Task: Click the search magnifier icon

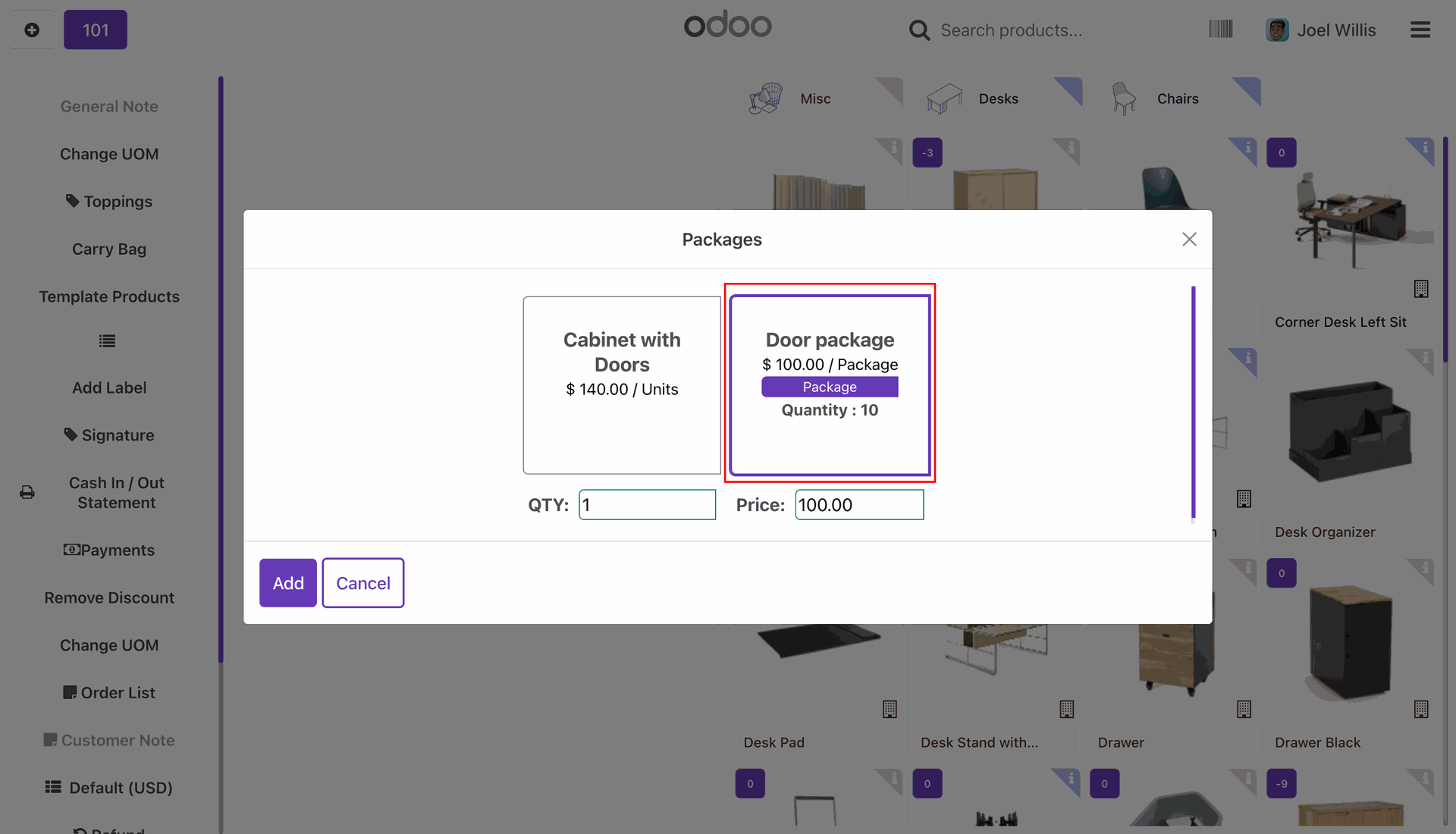Action: (x=919, y=30)
